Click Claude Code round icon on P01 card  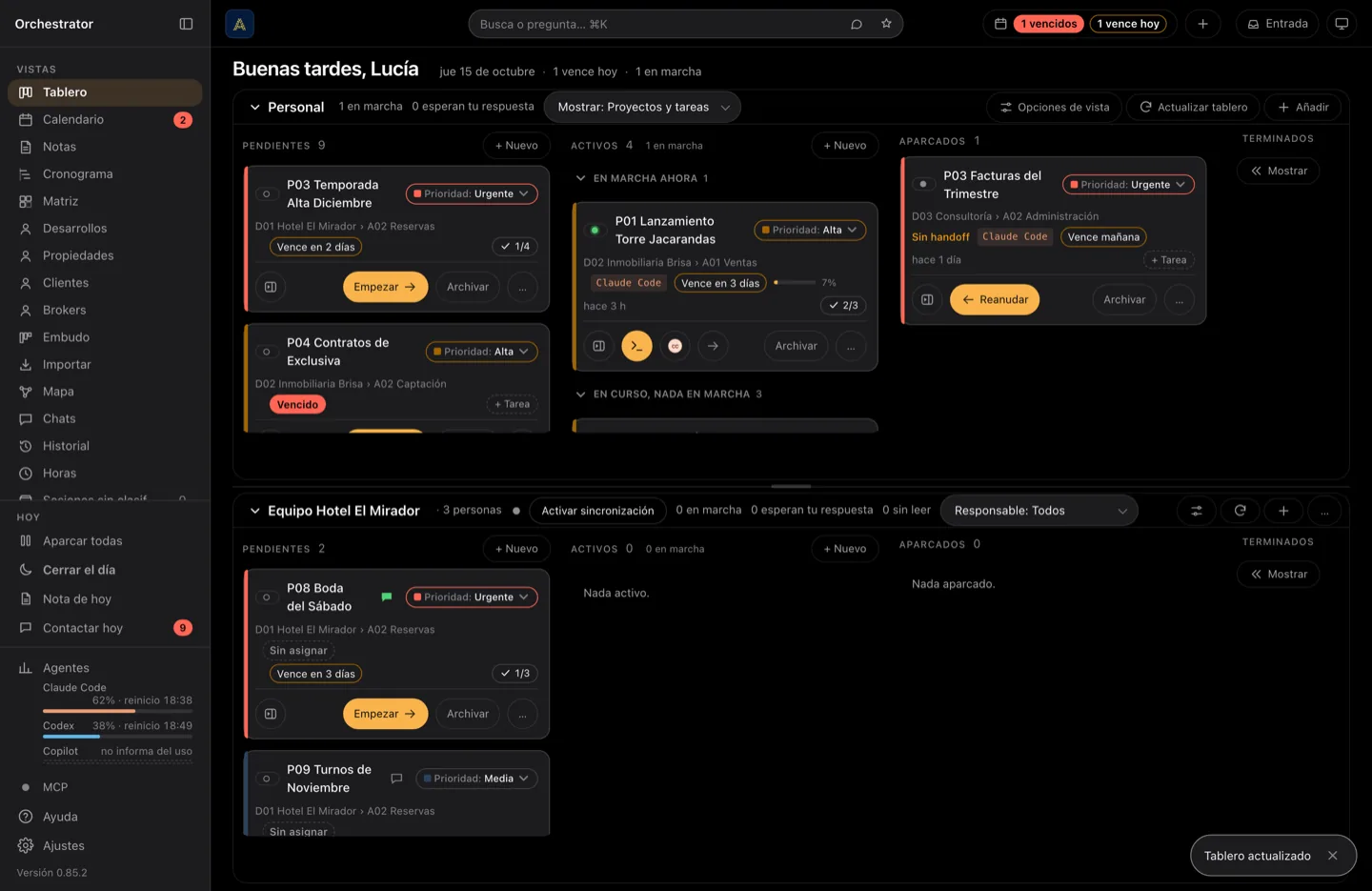[x=675, y=346]
